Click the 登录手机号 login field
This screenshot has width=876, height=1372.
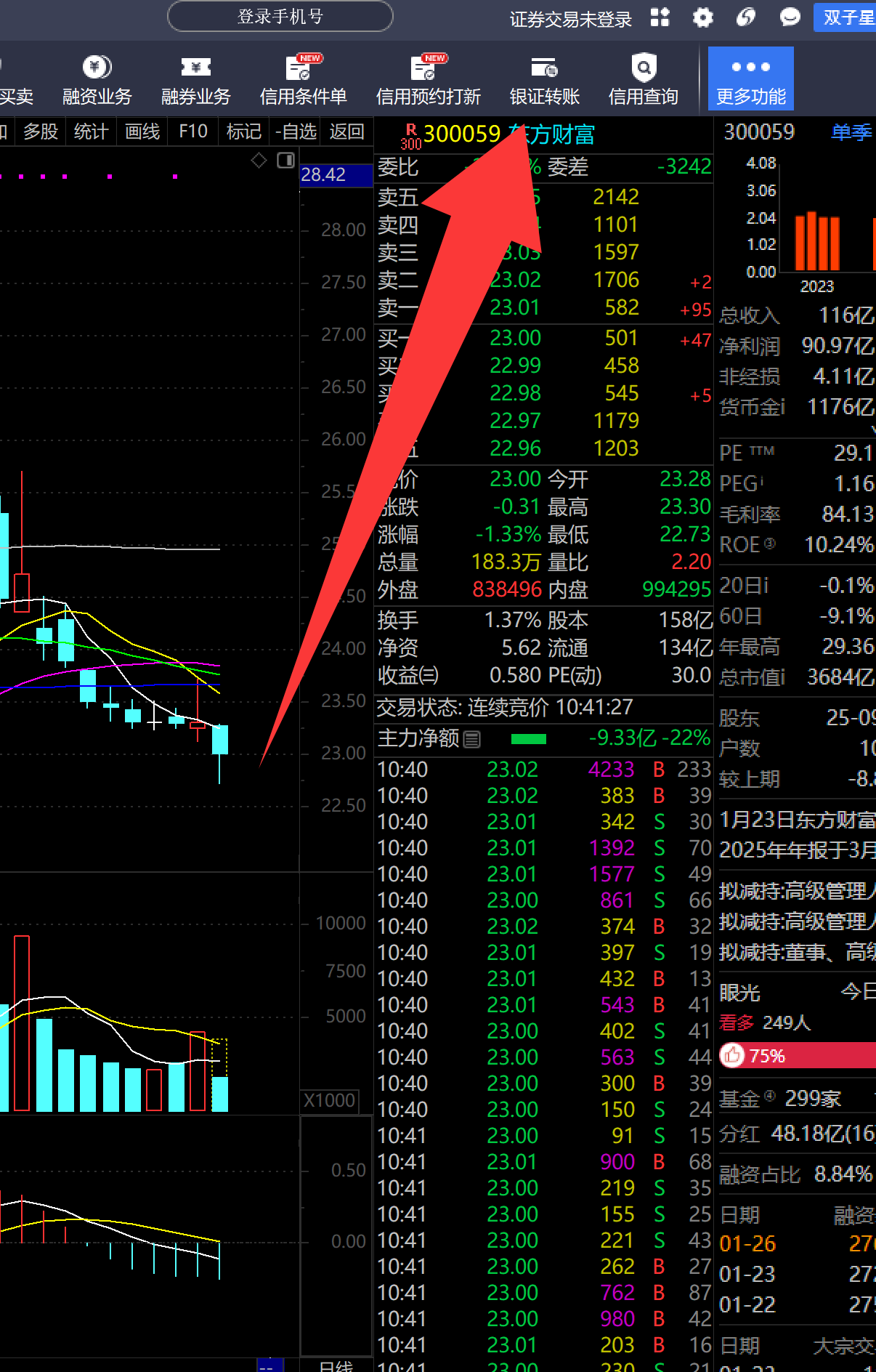tap(280, 16)
